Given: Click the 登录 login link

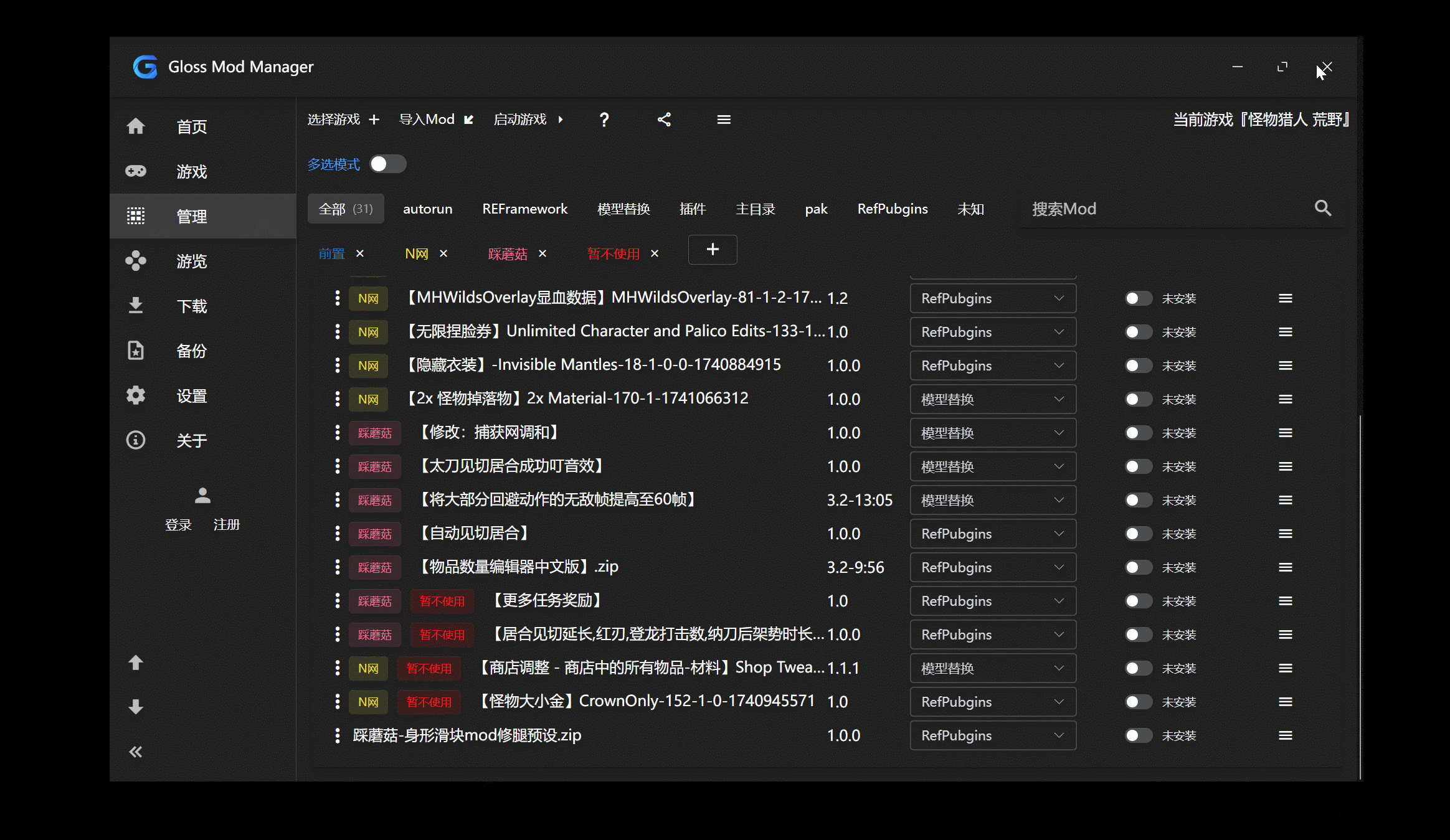Looking at the screenshot, I should click(178, 525).
